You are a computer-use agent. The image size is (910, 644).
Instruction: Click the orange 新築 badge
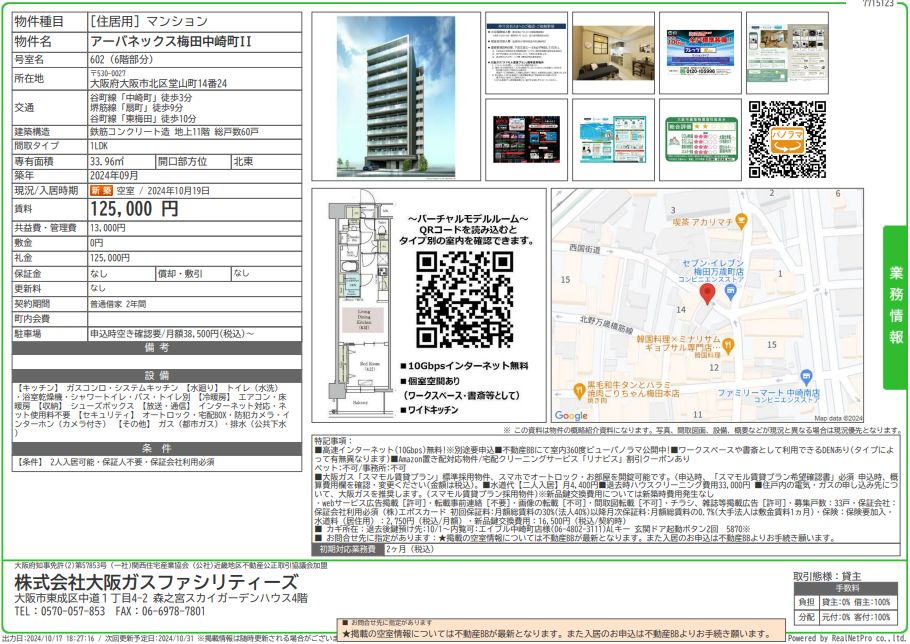pyautogui.click(x=102, y=191)
